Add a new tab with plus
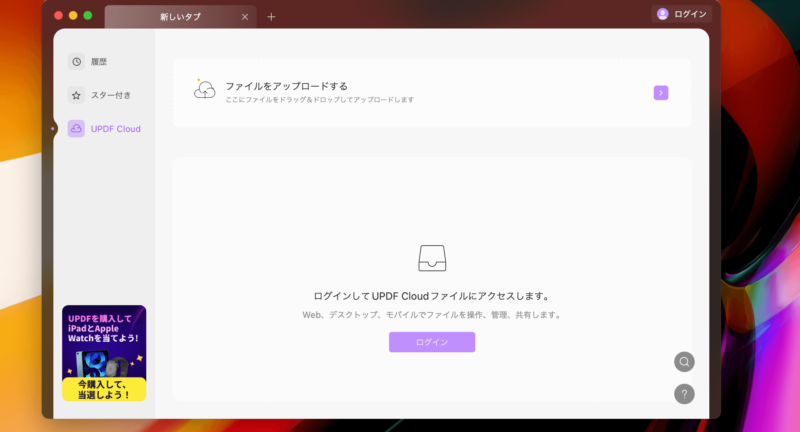800x432 pixels. pos(271,17)
